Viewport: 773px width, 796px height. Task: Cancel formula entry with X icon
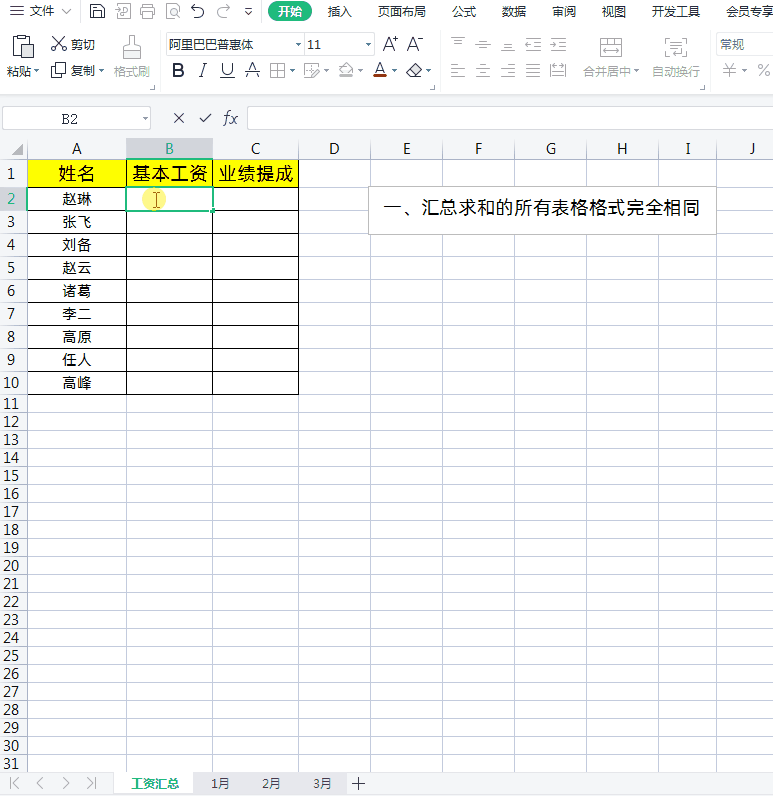179,118
